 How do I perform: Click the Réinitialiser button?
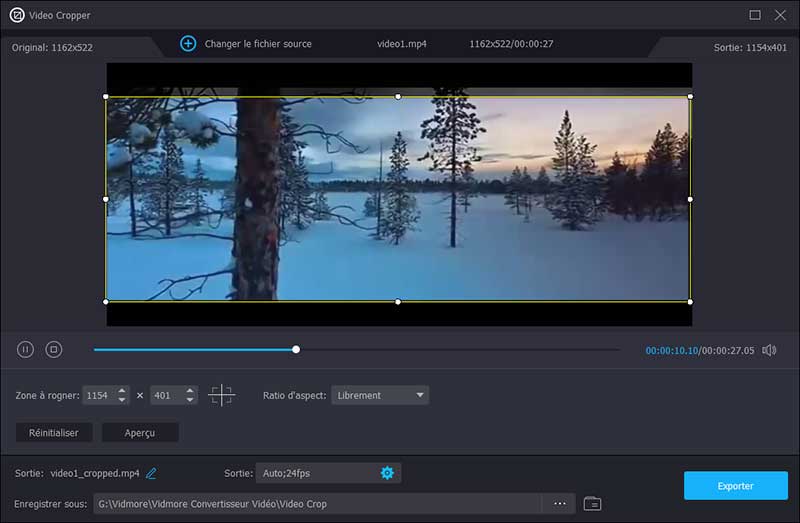click(x=54, y=432)
